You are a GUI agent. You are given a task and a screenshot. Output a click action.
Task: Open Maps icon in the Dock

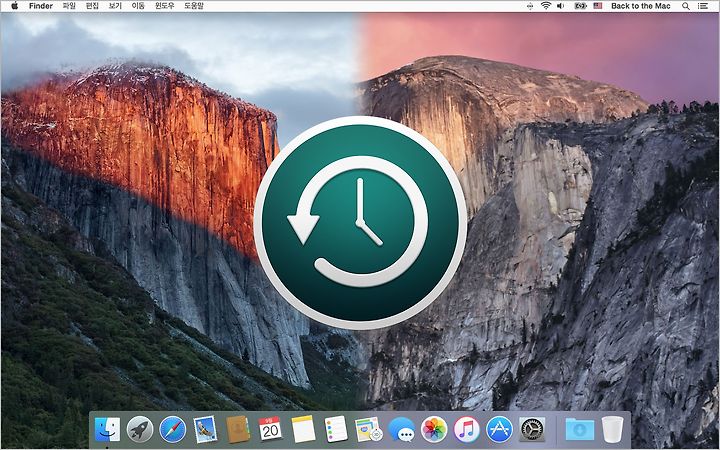point(369,429)
